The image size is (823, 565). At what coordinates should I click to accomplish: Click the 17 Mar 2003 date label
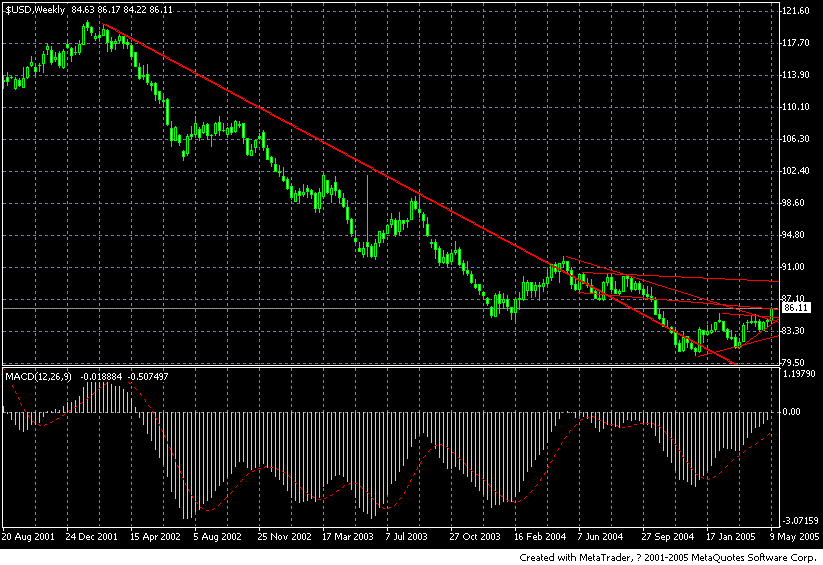click(x=347, y=537)
